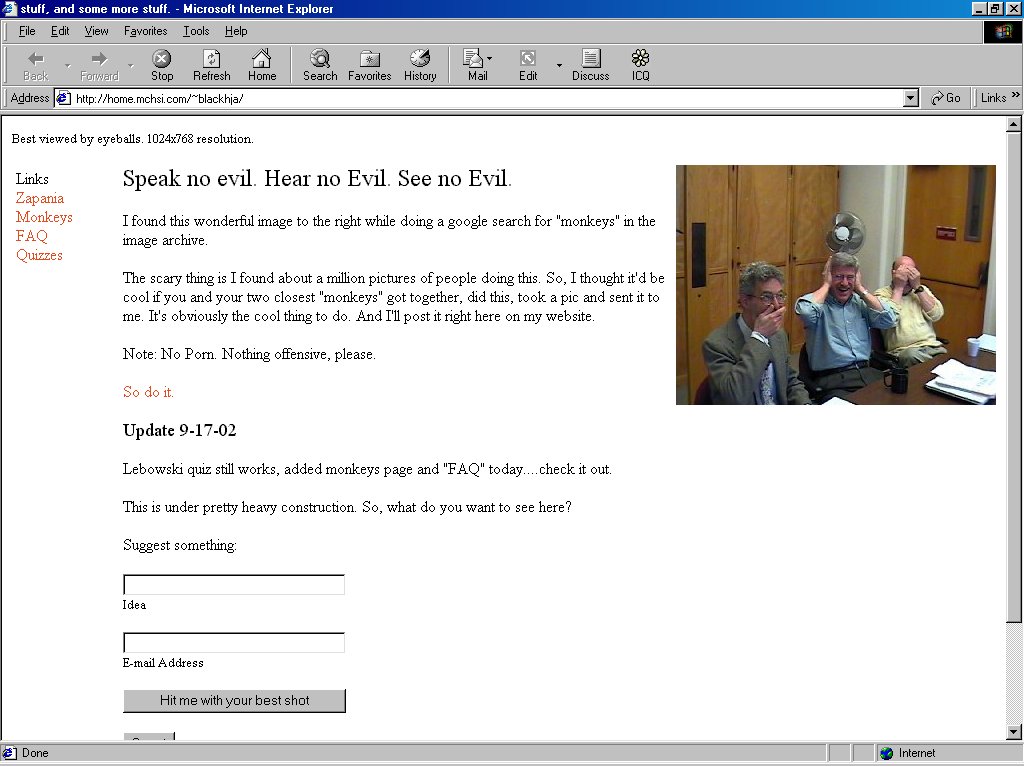Screen dimensions: 1024x766
Task: Launch ICQ from the toolbar
Action: coord(640,65)
